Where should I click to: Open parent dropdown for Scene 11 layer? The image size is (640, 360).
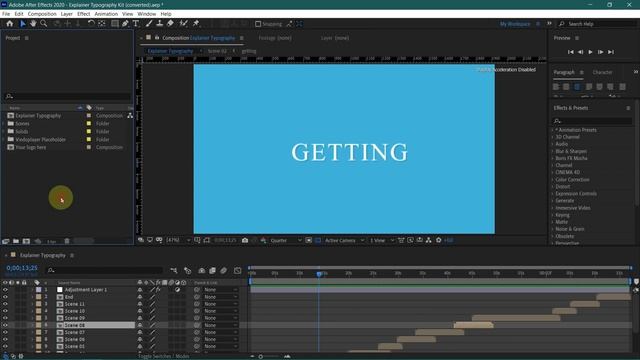click(x=220, y=304)
